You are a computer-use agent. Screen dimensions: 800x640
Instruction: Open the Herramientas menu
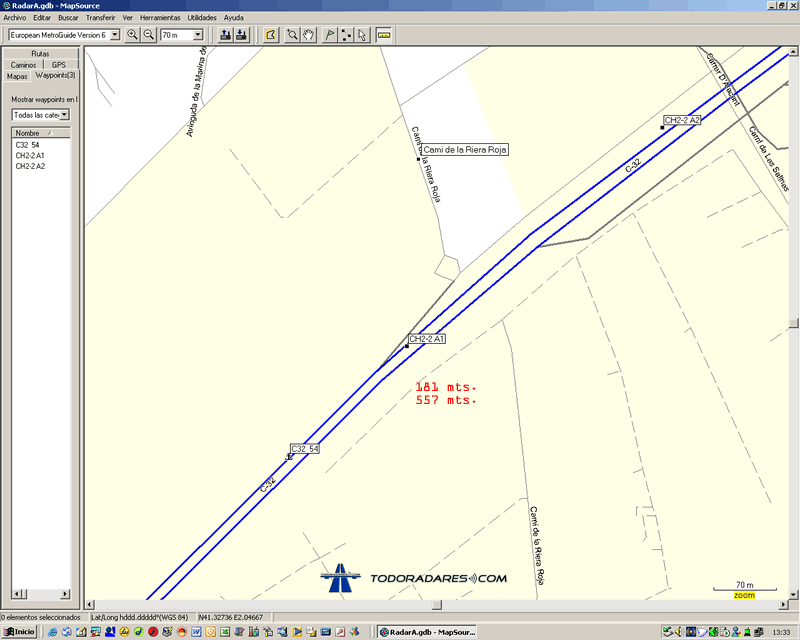tap(160, 18)
